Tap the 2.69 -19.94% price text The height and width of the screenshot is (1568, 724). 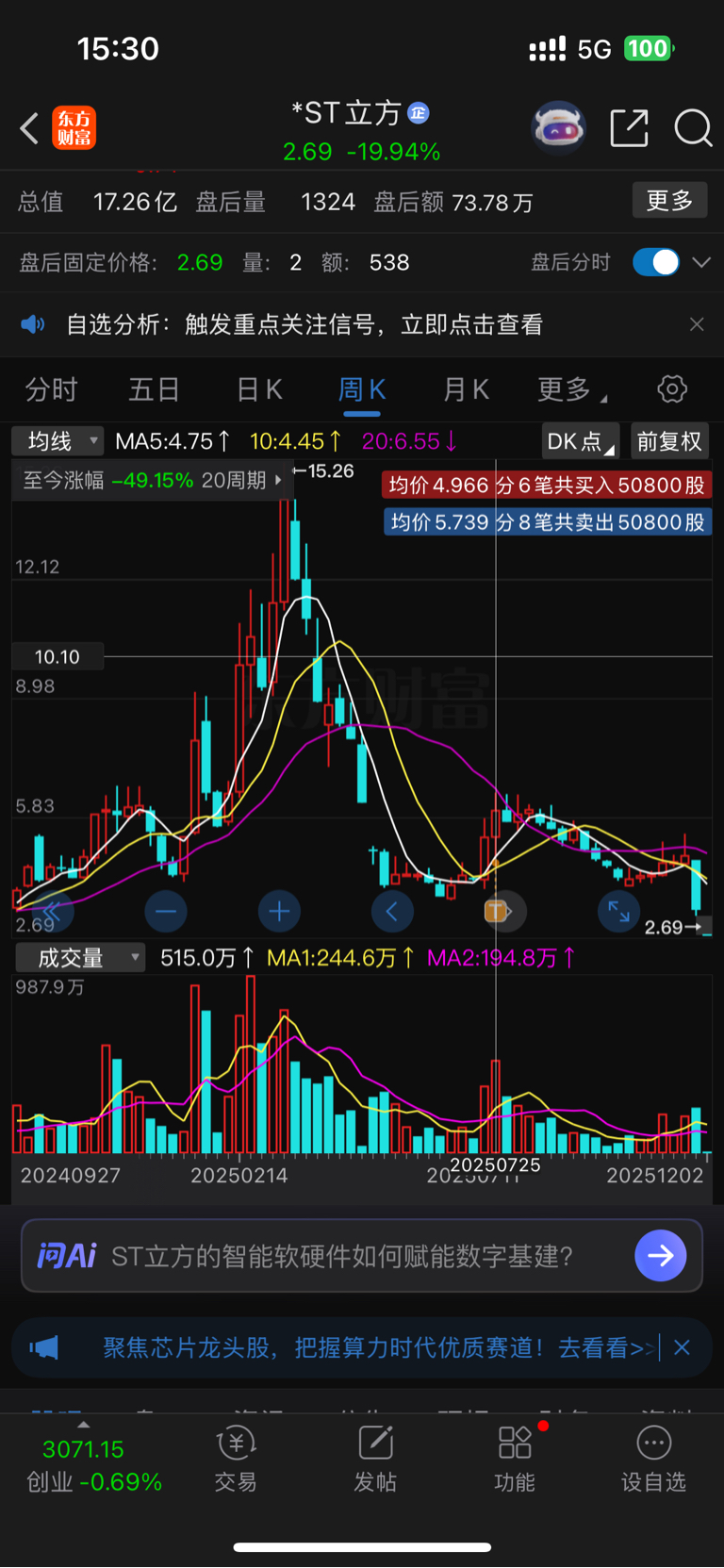click(362, 152)
